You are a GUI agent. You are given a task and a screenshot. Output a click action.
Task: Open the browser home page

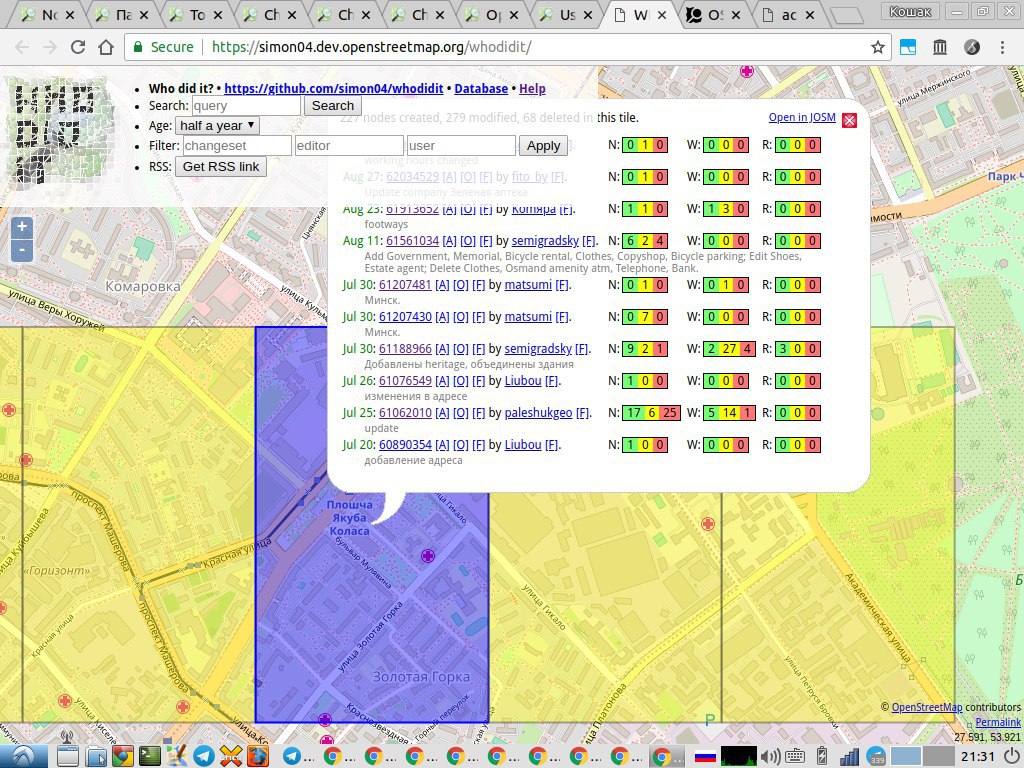coord(106,47)
